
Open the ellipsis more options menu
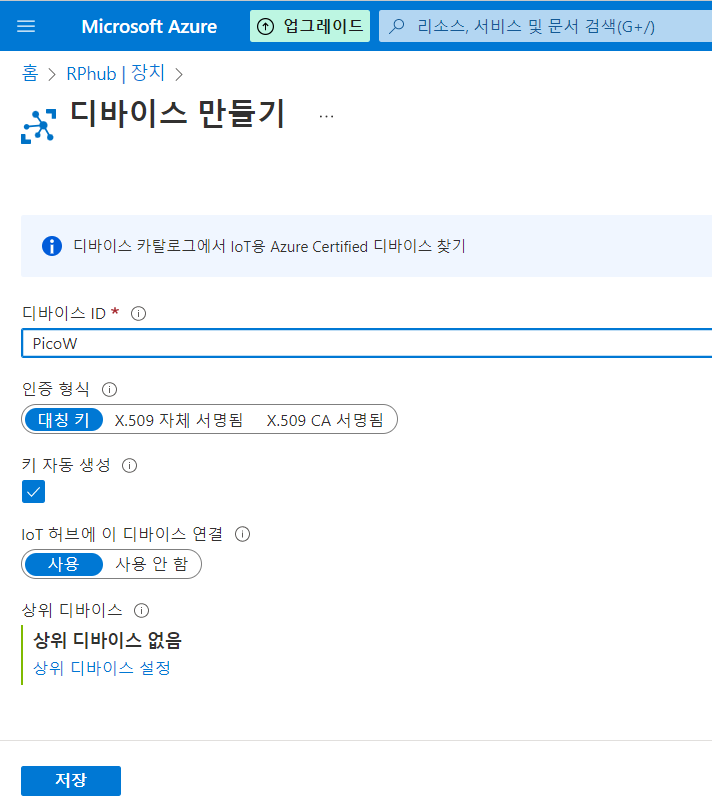pyautogui.click(x=326, y=117)
